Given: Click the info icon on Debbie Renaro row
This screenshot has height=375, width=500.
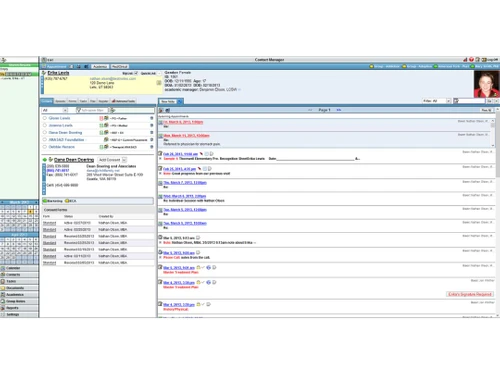Looking at the screenshot, I should [152, 147].
